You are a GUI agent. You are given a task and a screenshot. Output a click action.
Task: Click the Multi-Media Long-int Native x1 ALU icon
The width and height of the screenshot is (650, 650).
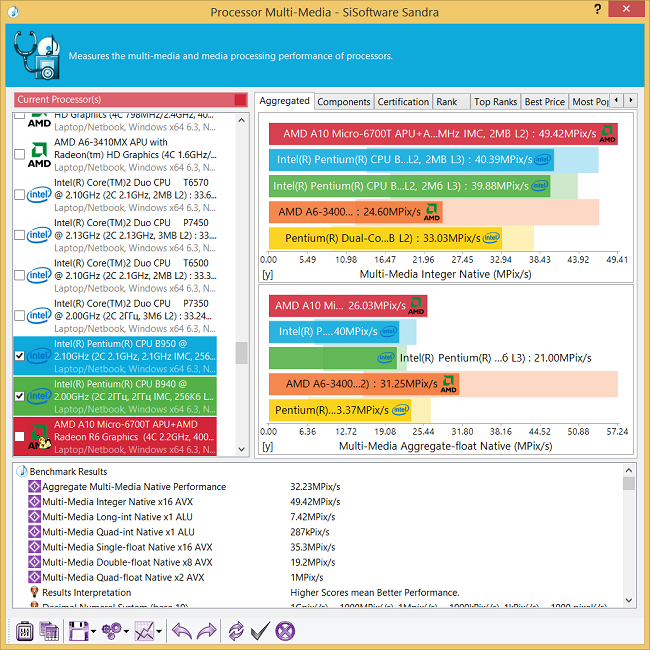click(34, 517)
